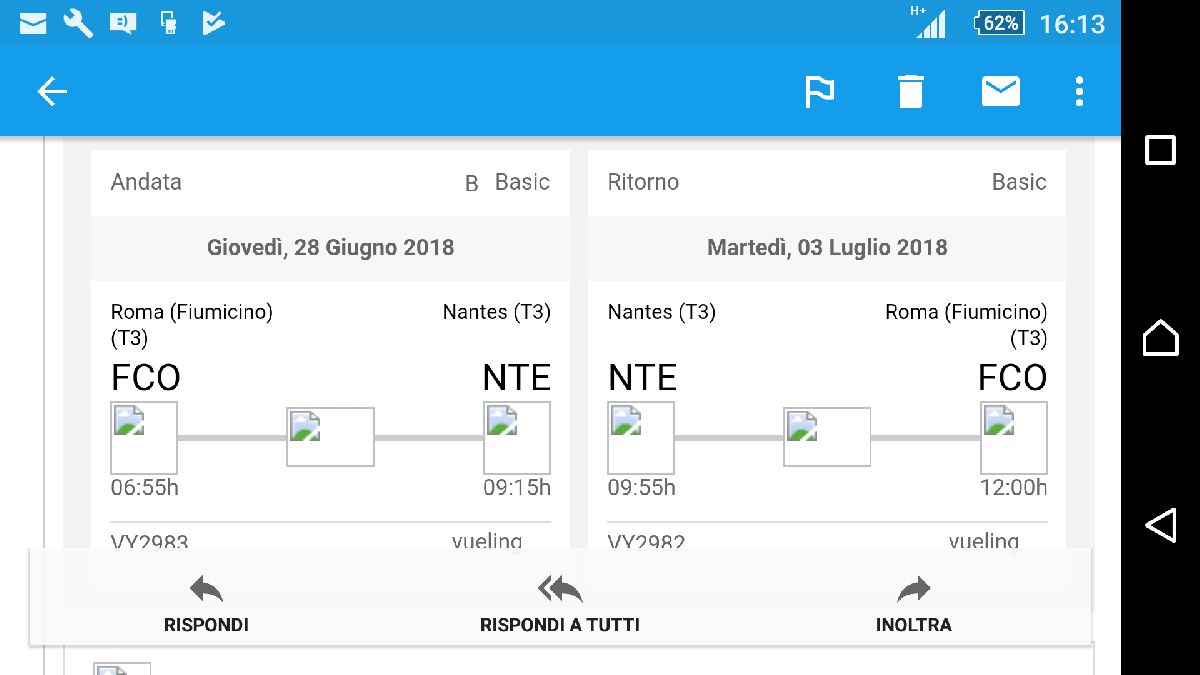Tap the 16:13 clock in status bar
The width and height of the screenshot is (1200, 675).
pos(1072,23)
